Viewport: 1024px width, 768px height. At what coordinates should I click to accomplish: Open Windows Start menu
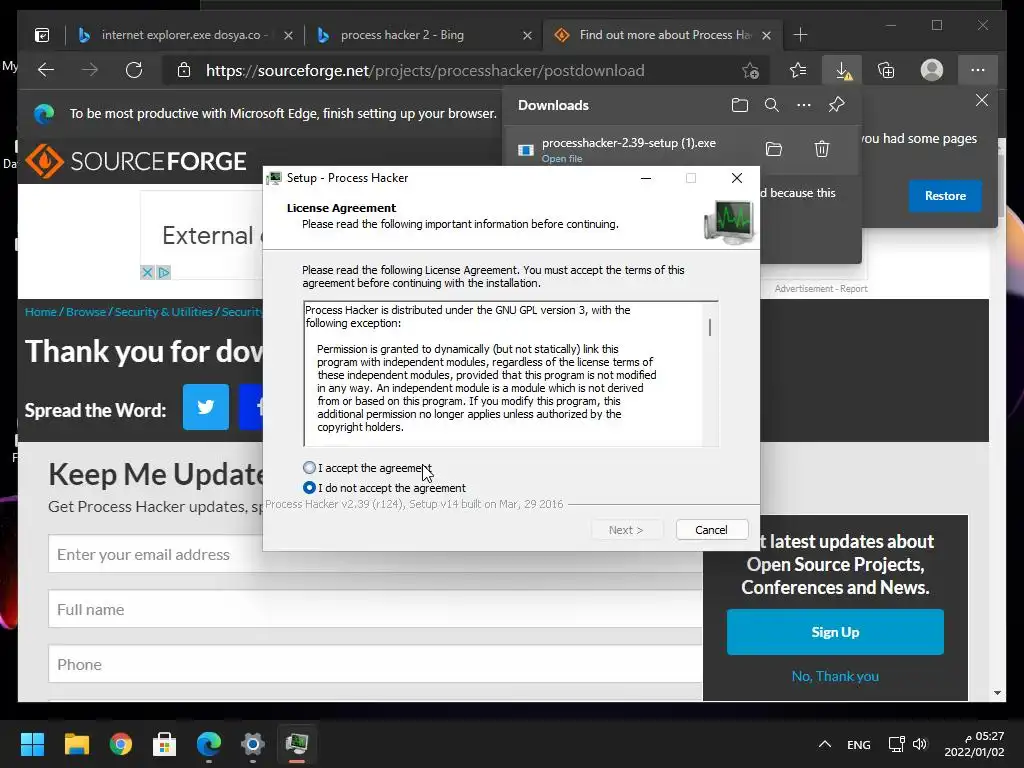tap(32, 744)
